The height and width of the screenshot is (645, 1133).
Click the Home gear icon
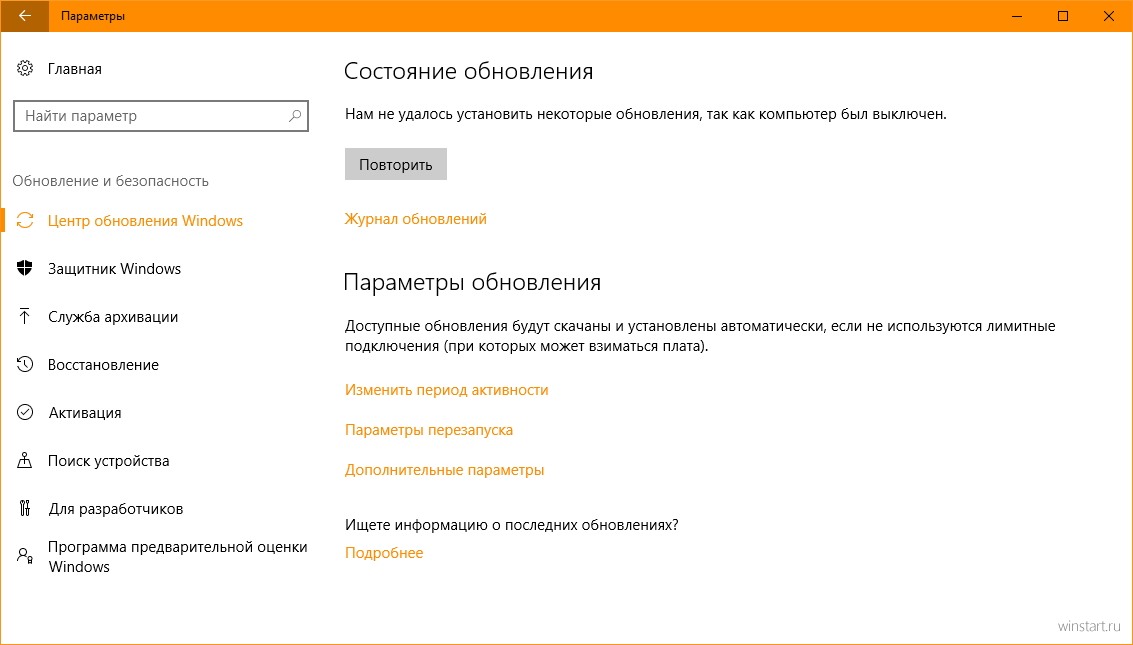click(25, 69)
